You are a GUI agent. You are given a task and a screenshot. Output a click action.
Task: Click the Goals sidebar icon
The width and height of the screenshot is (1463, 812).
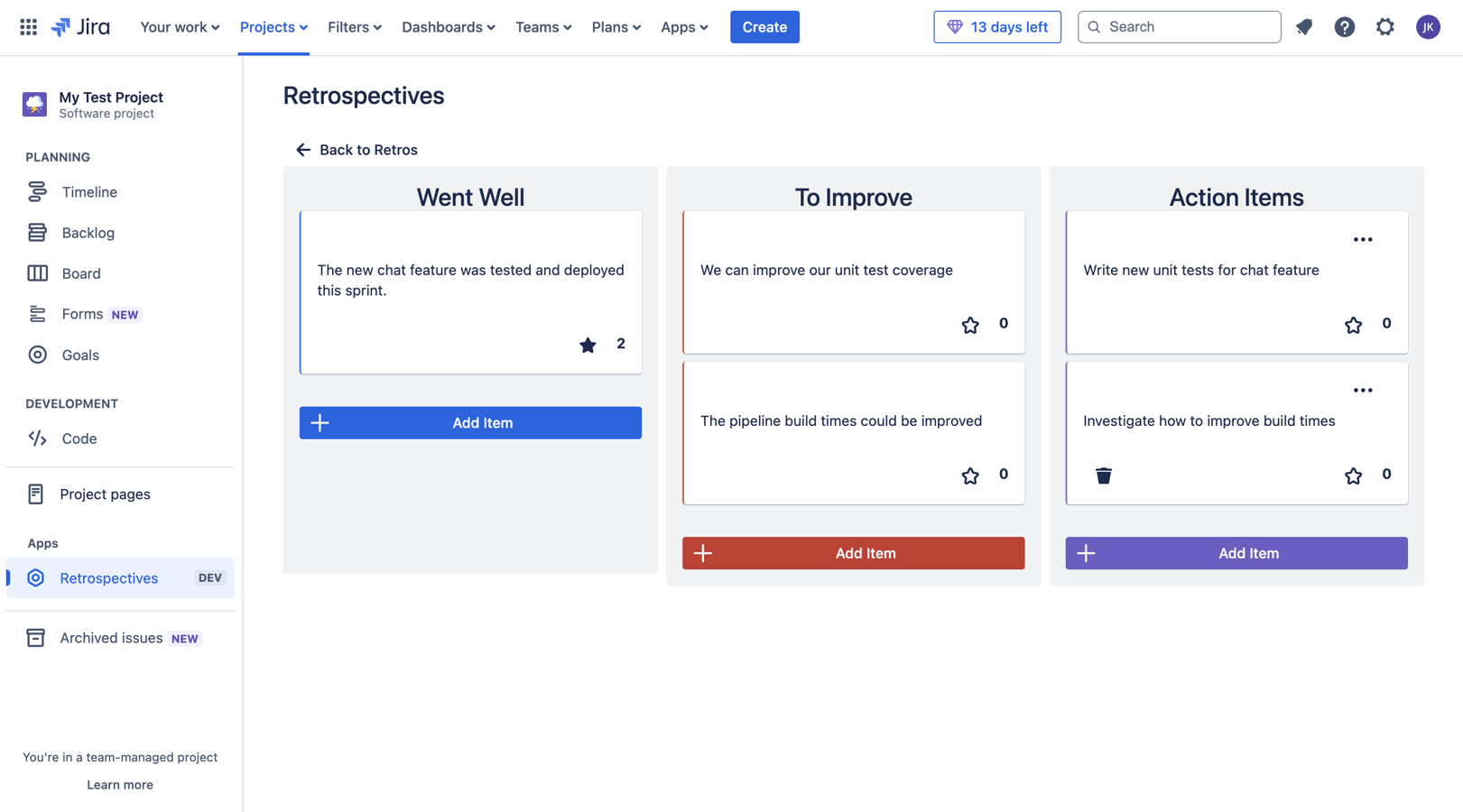click(x=37, y=355)
